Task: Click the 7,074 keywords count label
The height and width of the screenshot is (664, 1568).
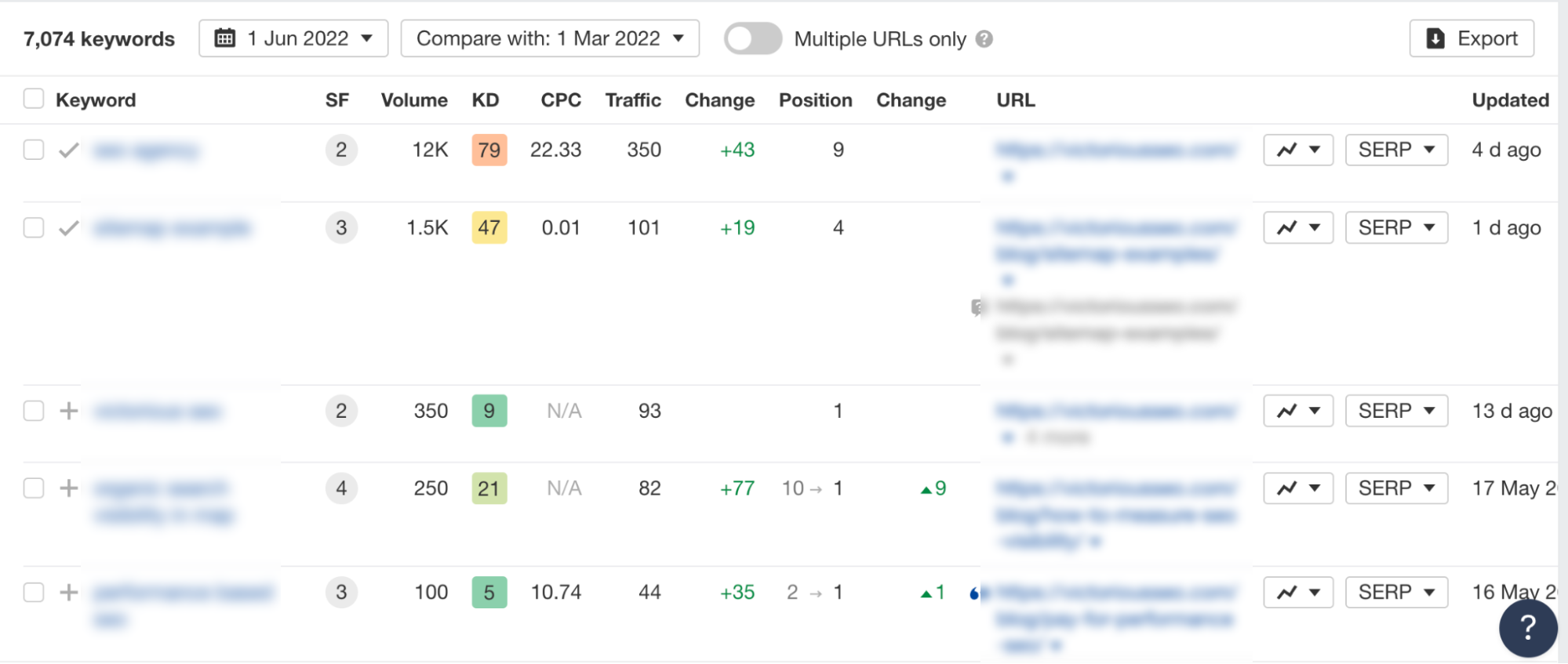Action: [x=99, y=38]
